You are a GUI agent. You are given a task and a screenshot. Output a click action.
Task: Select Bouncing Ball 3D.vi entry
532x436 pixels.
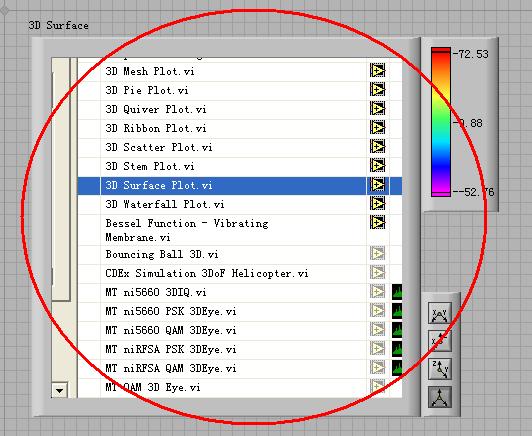click(x=162, y=254)
